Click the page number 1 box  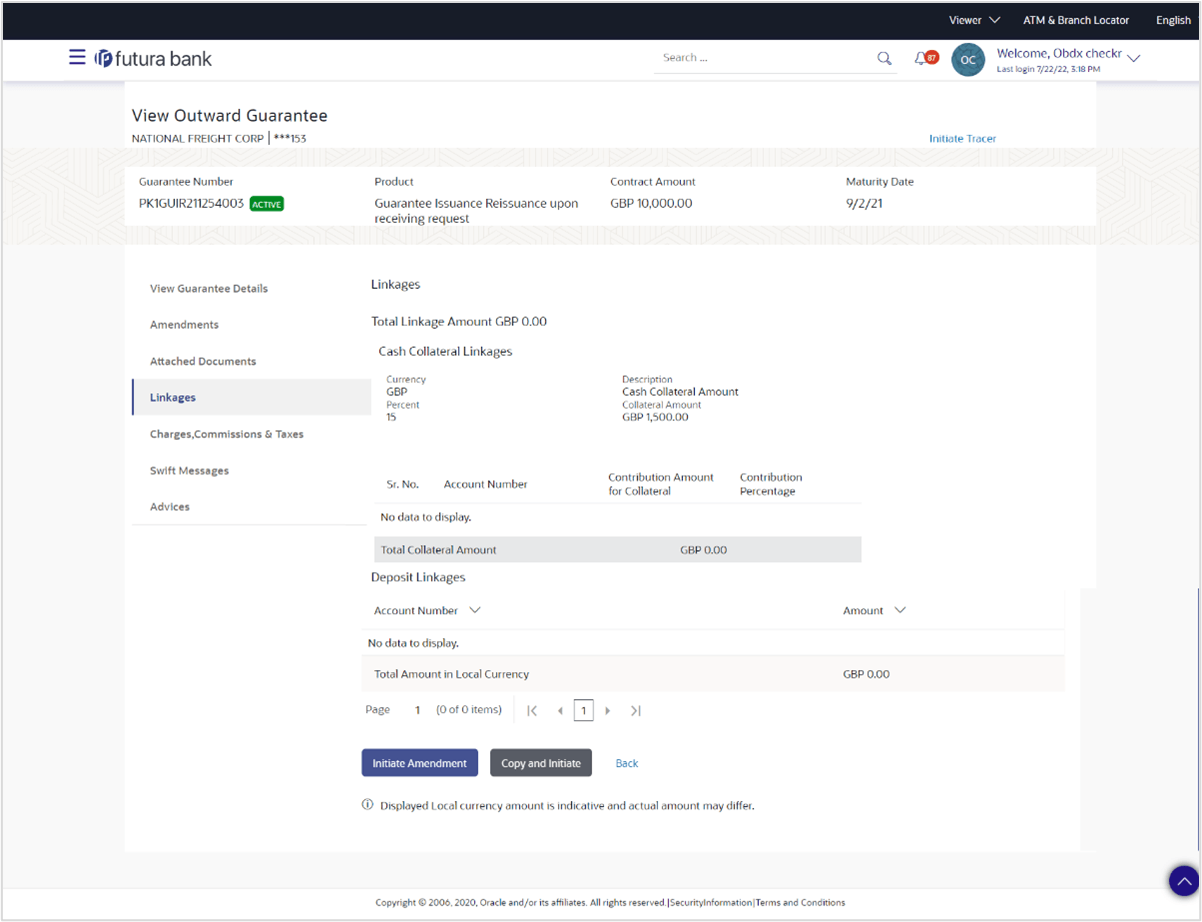pyautogui.click(x=584, y=710)
